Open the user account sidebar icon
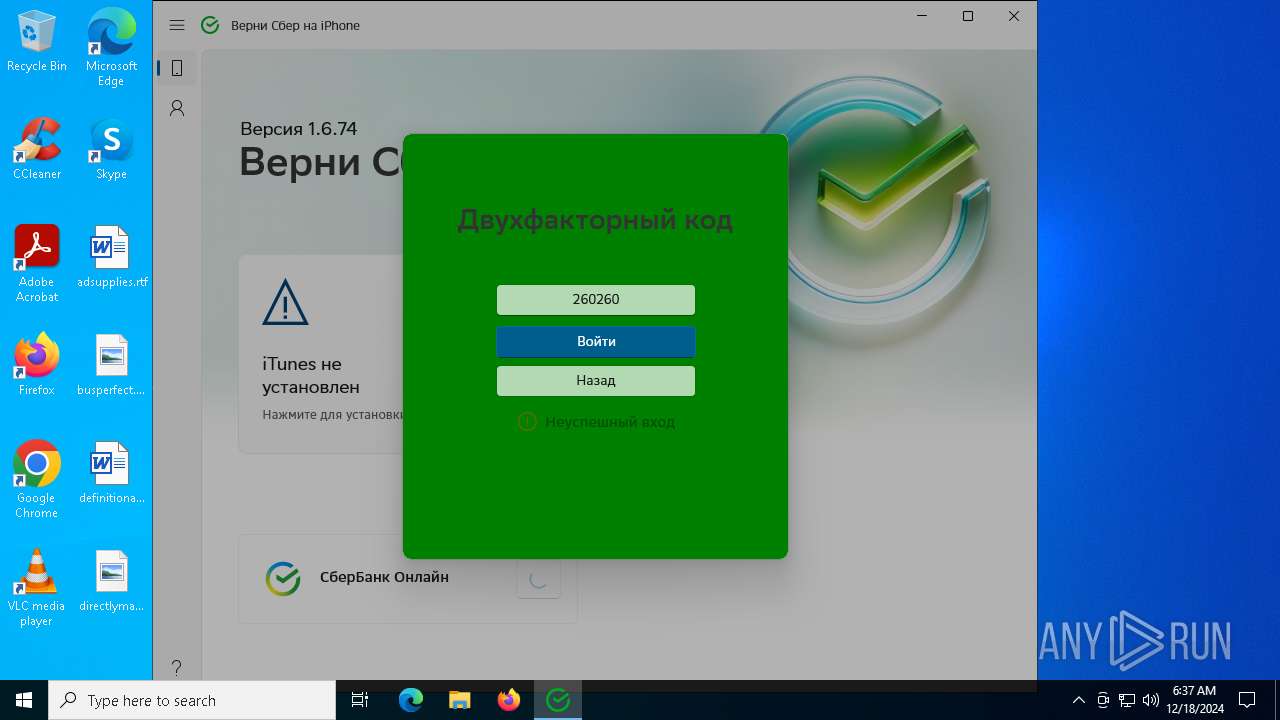Image resolution: width=1280 pixels, height=720 pixels. [x=177, y=108]
